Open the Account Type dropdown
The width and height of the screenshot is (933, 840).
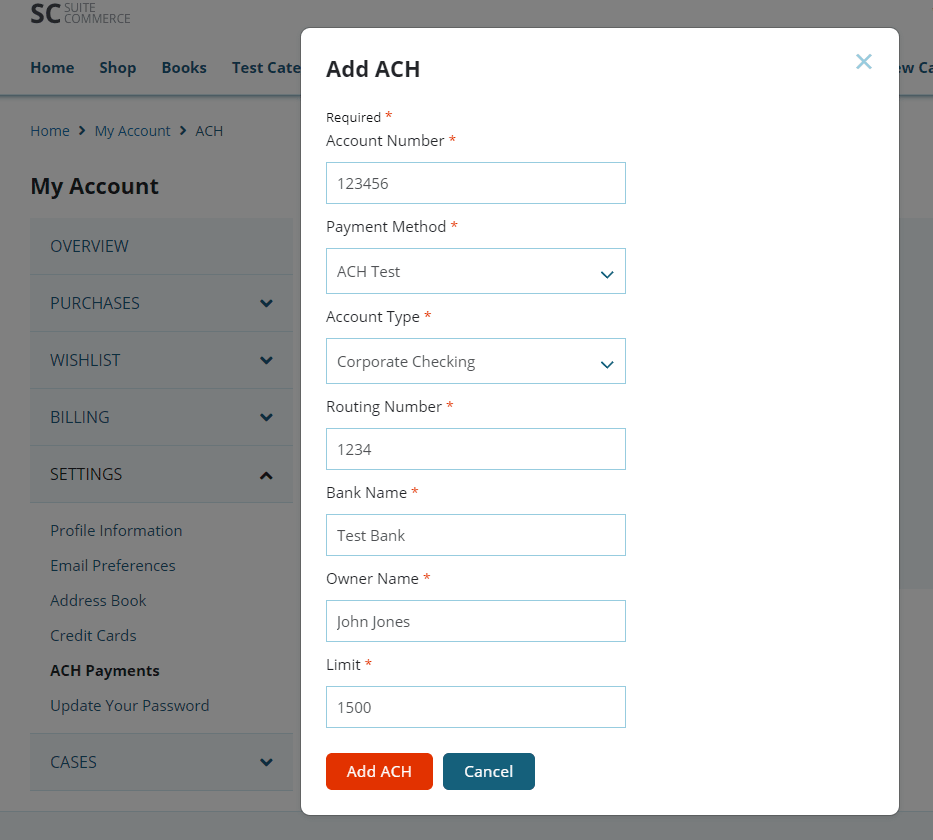(475, 361)
